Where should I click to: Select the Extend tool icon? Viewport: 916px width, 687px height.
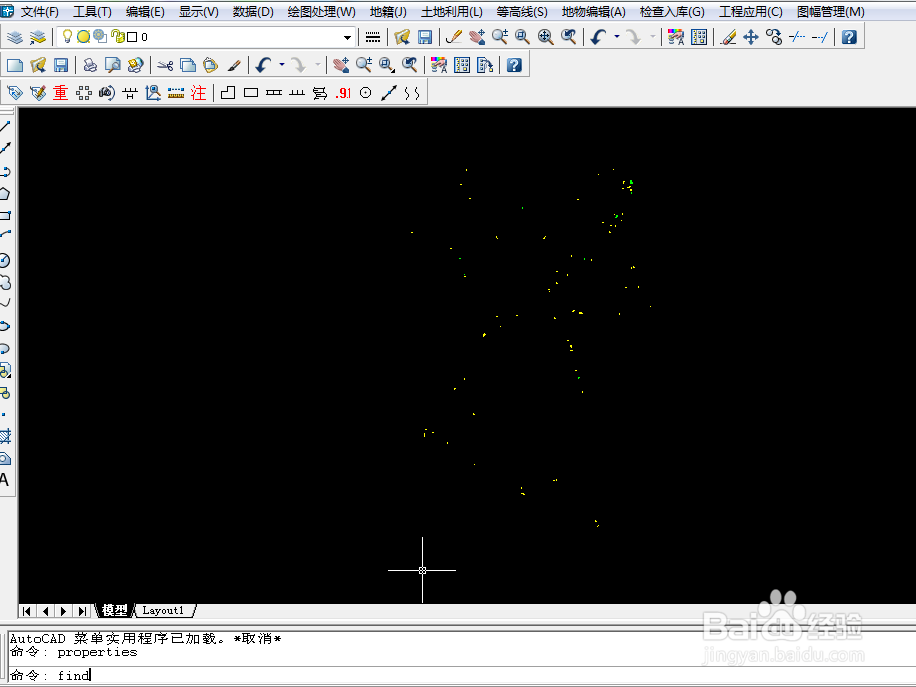pyautogui.click(x=820, y=37)
